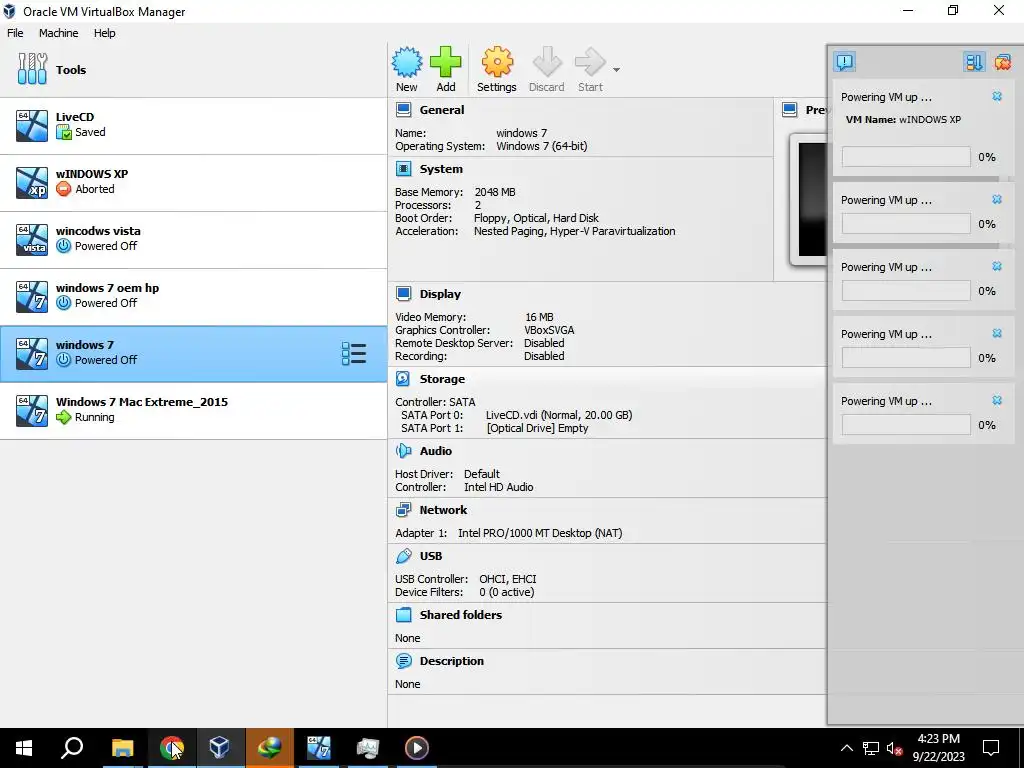1024x768 pixels.
Task: Open the Shared folders heading link
Action: click(x=461, y=615)
